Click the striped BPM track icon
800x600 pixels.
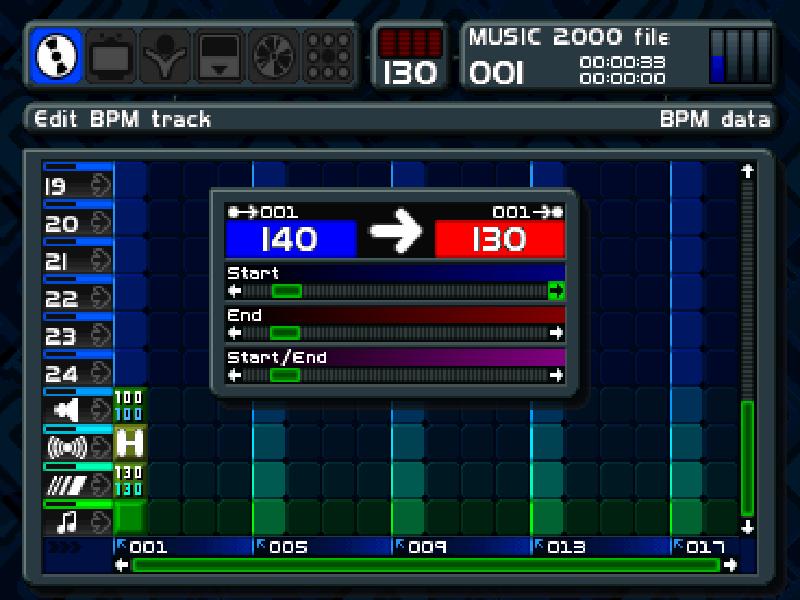click(x=67, y=485)
